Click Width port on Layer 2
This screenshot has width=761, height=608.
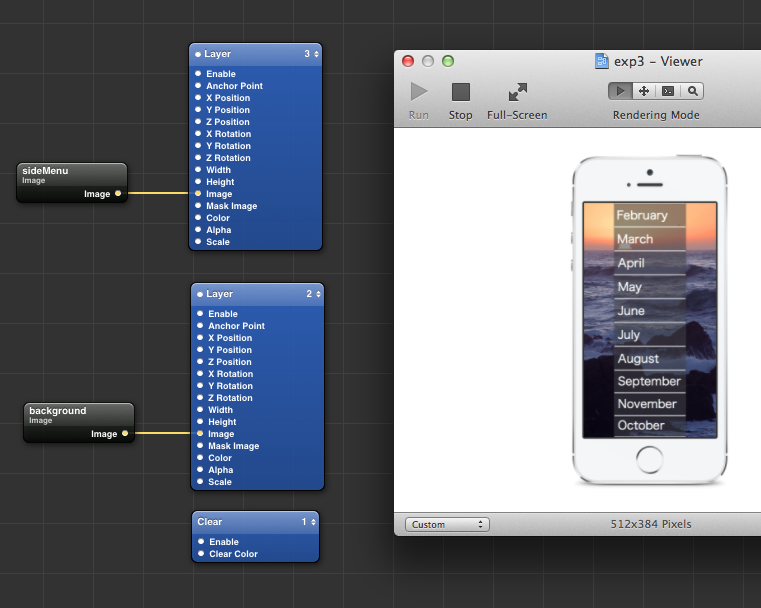pyautogui.click(x=200, y=410)
